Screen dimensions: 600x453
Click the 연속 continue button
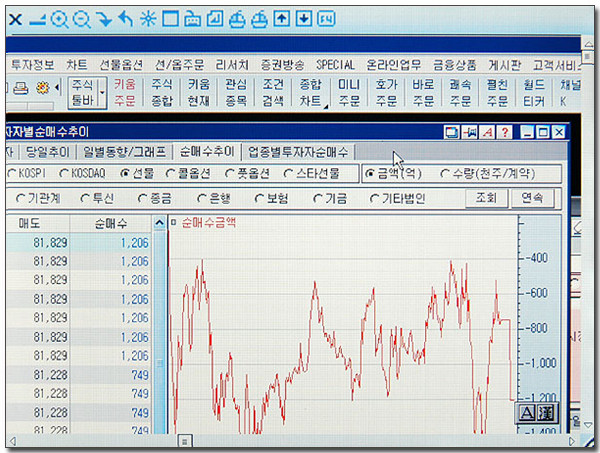click(532, 198)
